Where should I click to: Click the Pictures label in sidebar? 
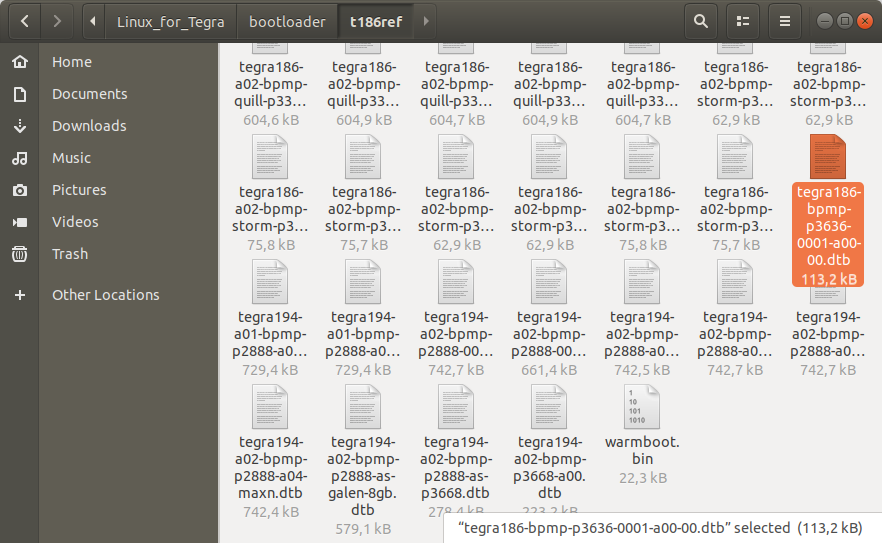[x=79, y=190]
